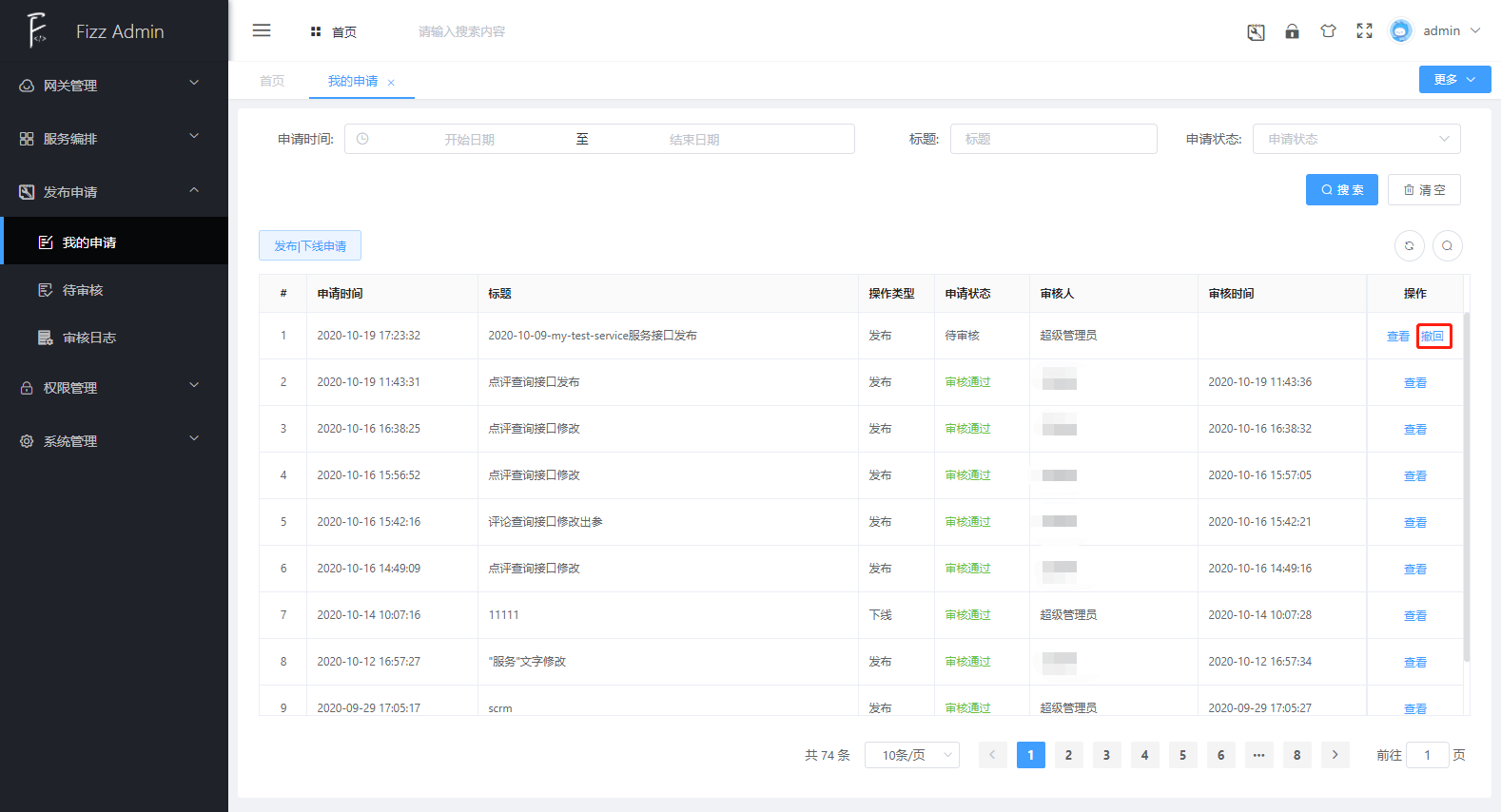Viewport: 1501px width, 812px height.
Task: Click the 首页 grid icon in header
Action: [x=316, y=31]
